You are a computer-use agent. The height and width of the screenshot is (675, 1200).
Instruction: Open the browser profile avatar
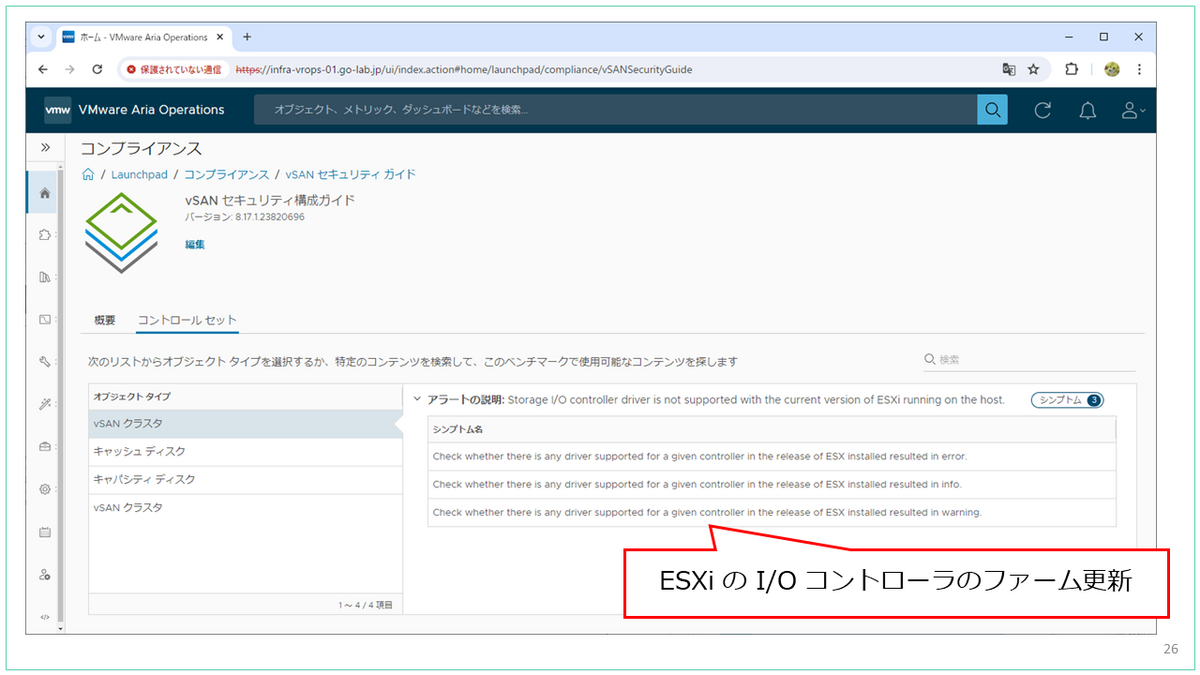click(1111, 70)
